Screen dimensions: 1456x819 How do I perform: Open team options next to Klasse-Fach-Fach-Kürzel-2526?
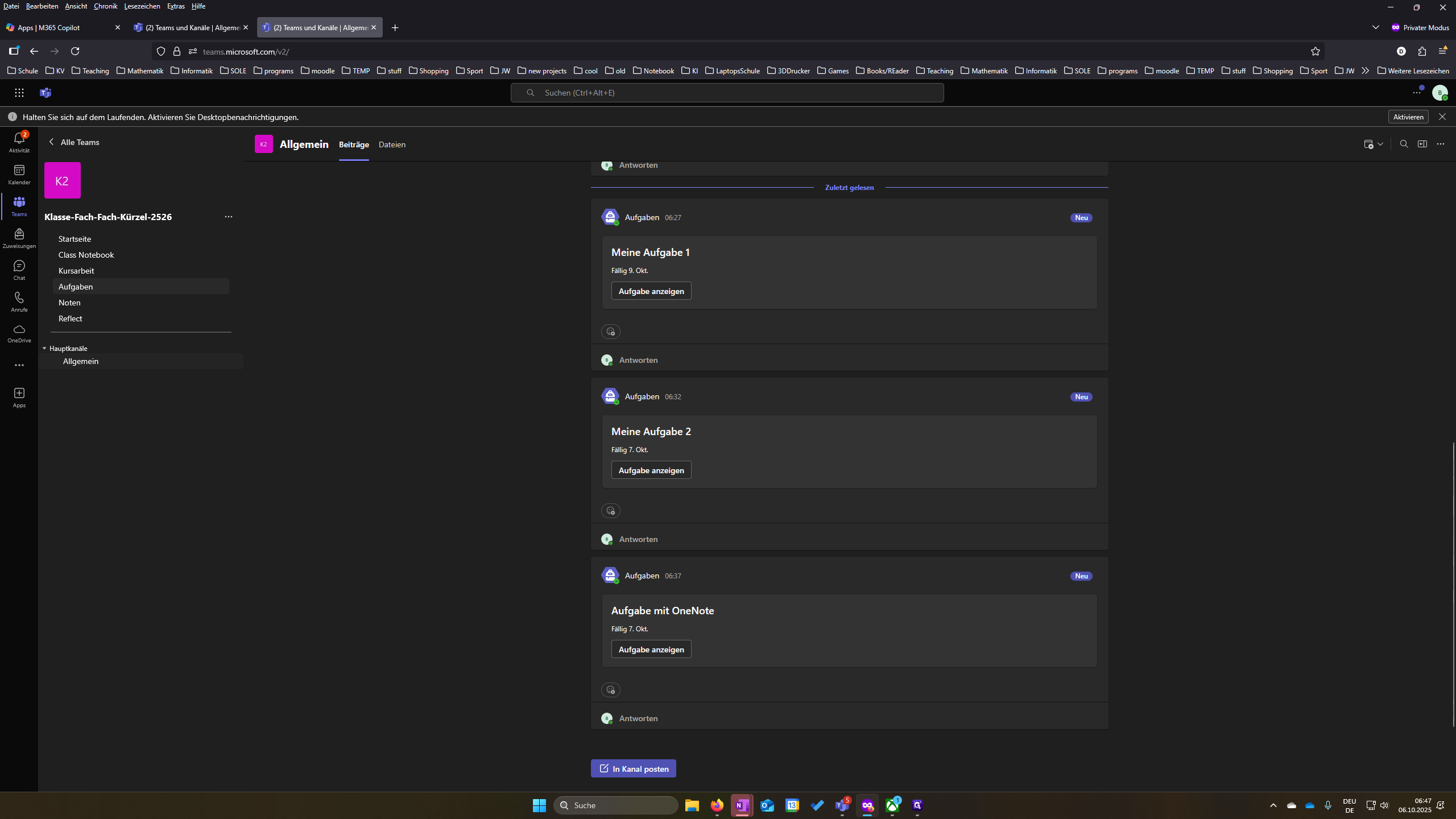229,217
